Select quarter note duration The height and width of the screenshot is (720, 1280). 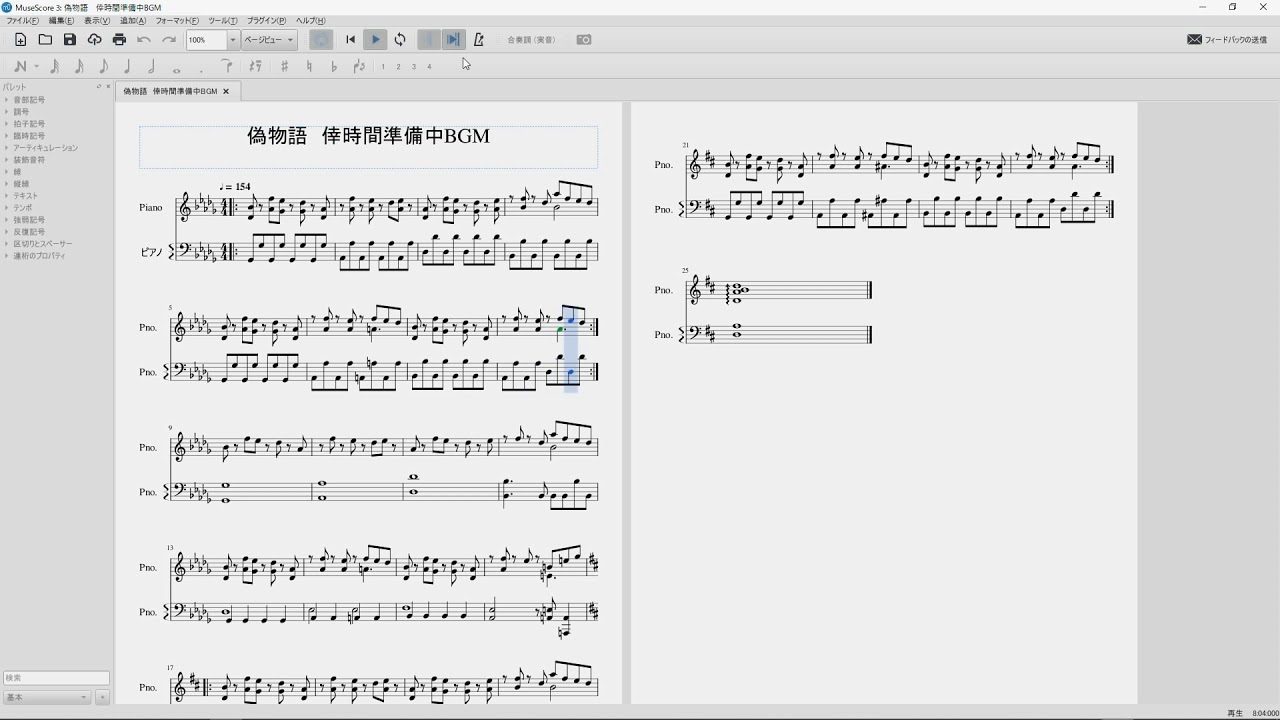point(127,67)
